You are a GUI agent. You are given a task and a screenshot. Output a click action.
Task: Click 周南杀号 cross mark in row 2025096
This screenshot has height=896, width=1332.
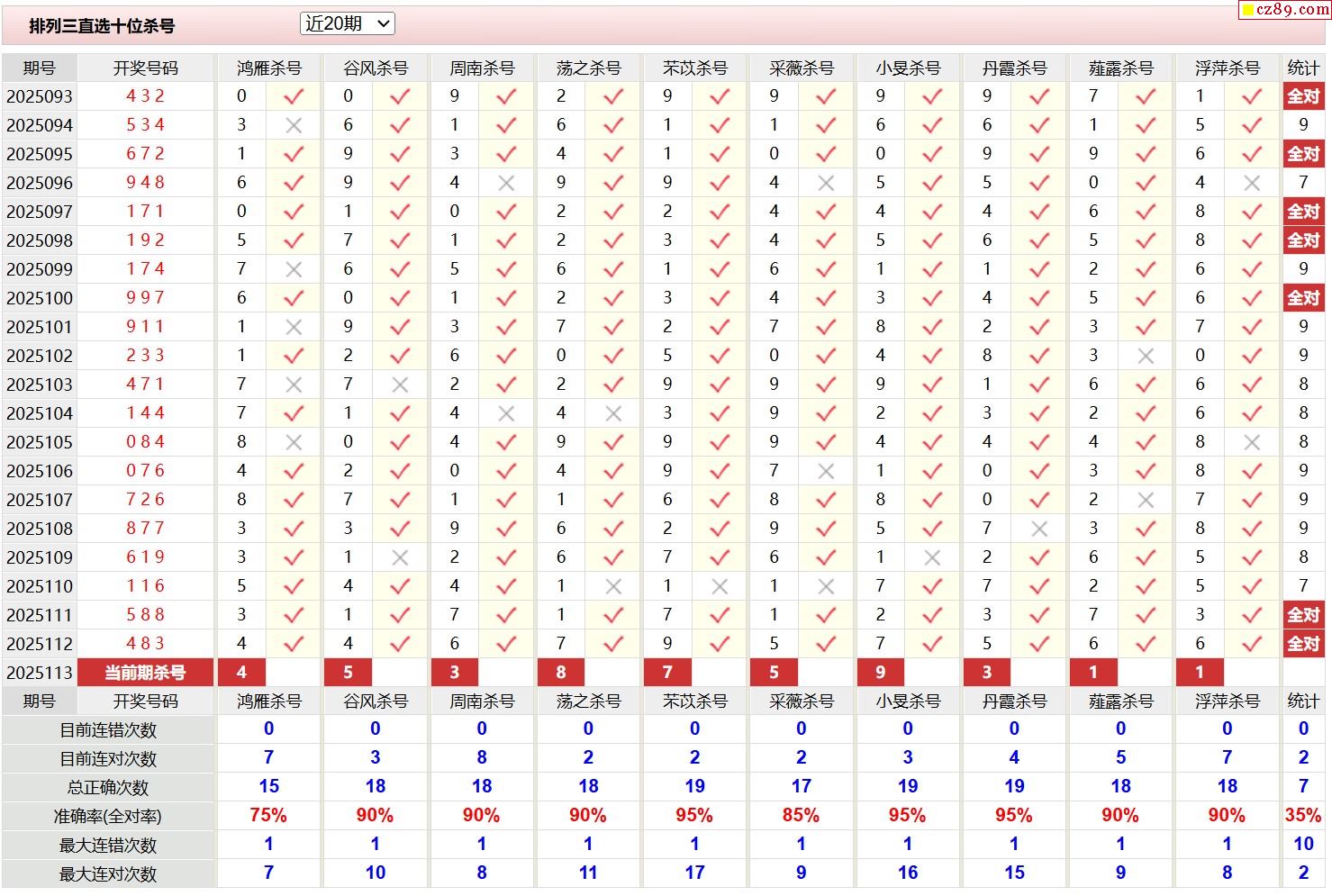506,184
